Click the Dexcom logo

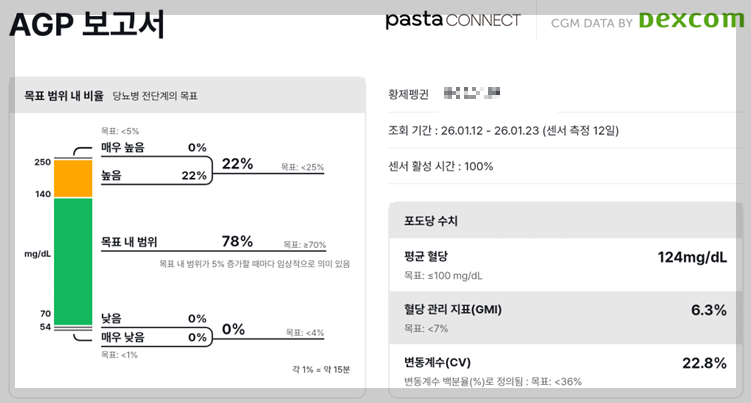click(692, 19)
